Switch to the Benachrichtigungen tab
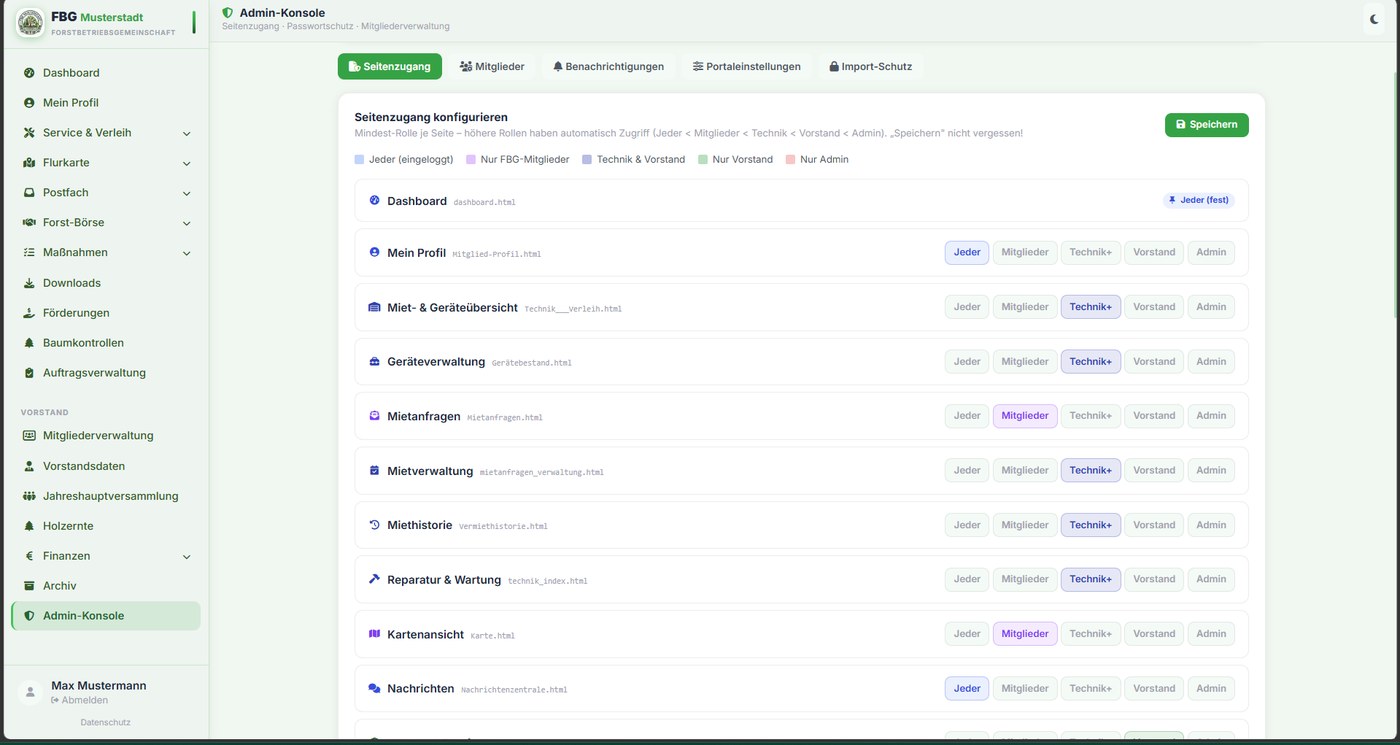 (608, 67)
